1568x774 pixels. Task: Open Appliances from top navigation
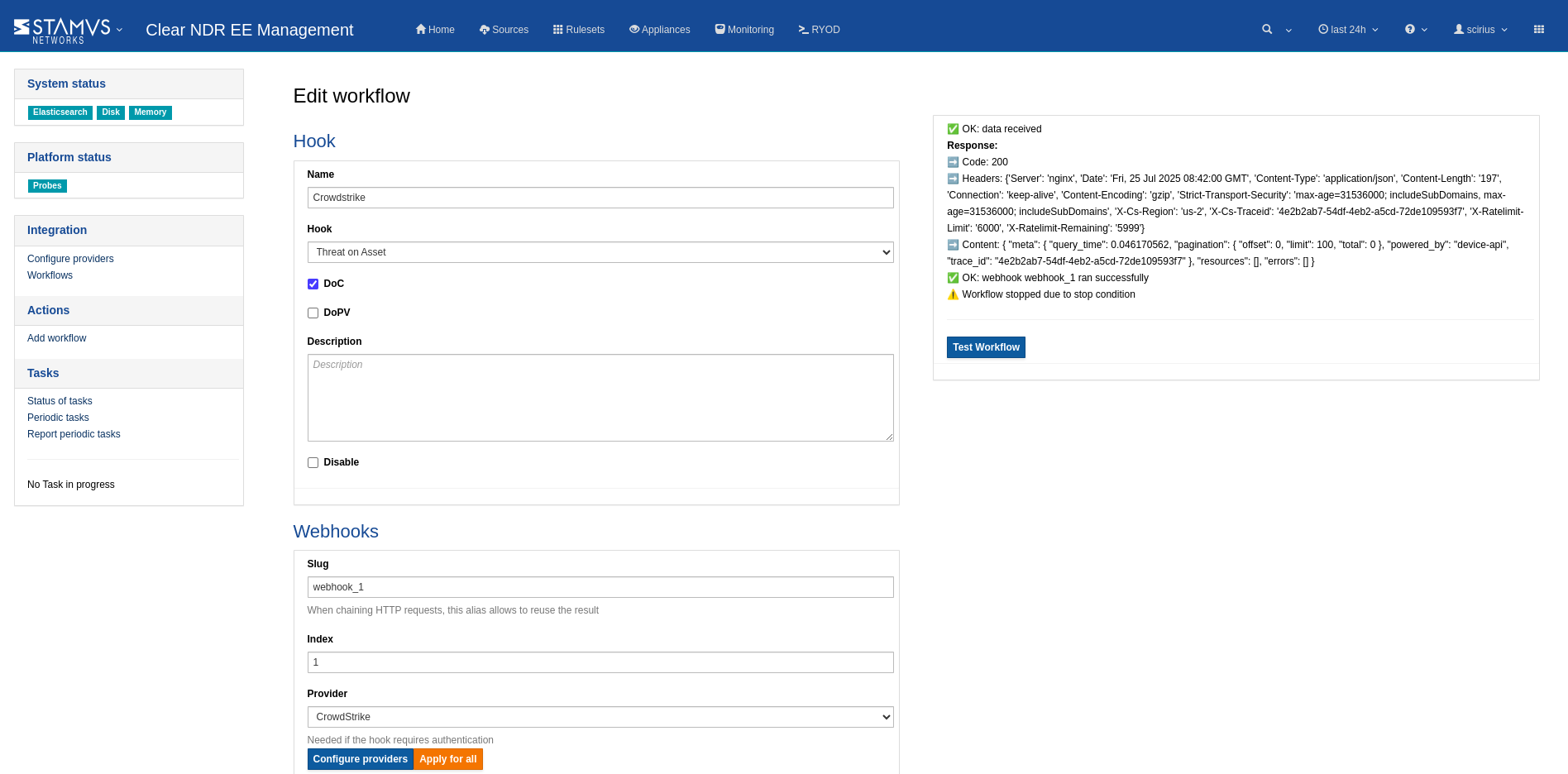tap(659, 30)
